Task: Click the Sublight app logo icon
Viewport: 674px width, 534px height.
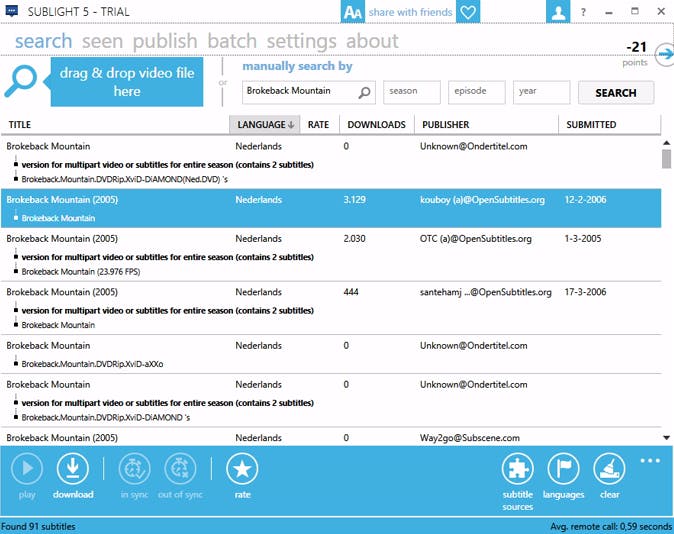Action: coord(12,11)
